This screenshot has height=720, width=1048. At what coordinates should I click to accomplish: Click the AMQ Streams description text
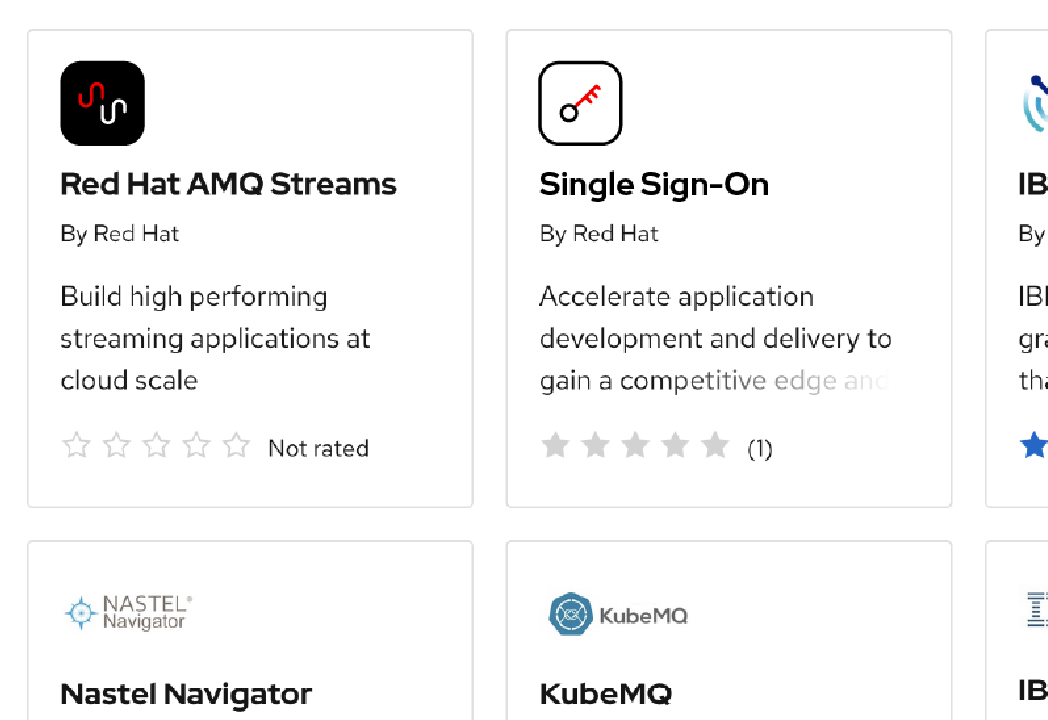215,338
